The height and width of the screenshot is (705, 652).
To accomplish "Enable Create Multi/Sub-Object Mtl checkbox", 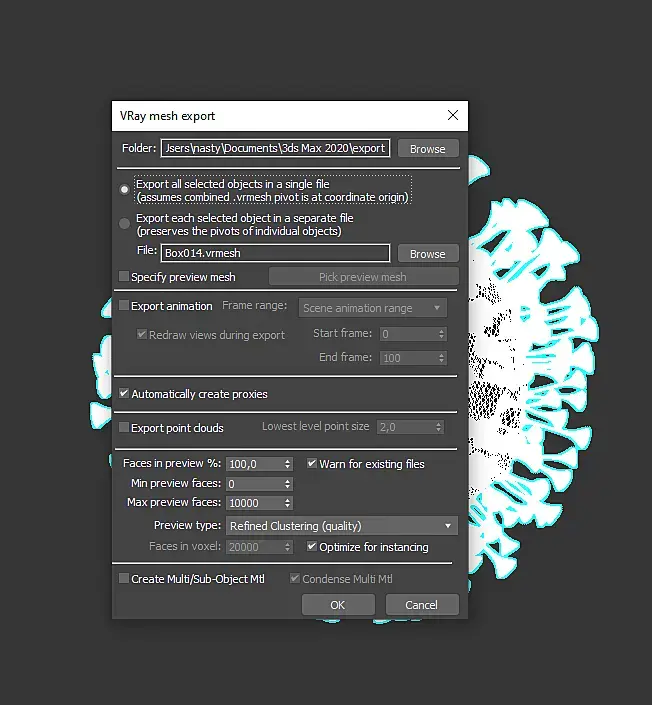I will (x=124, y=578).
